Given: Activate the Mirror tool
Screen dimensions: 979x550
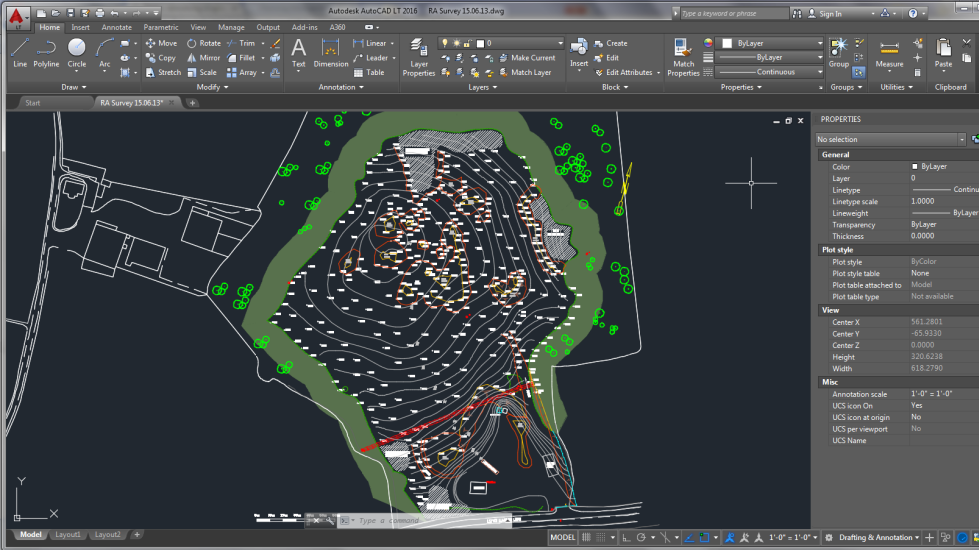Looking at the screenshot, I should (x=204, y=58).
